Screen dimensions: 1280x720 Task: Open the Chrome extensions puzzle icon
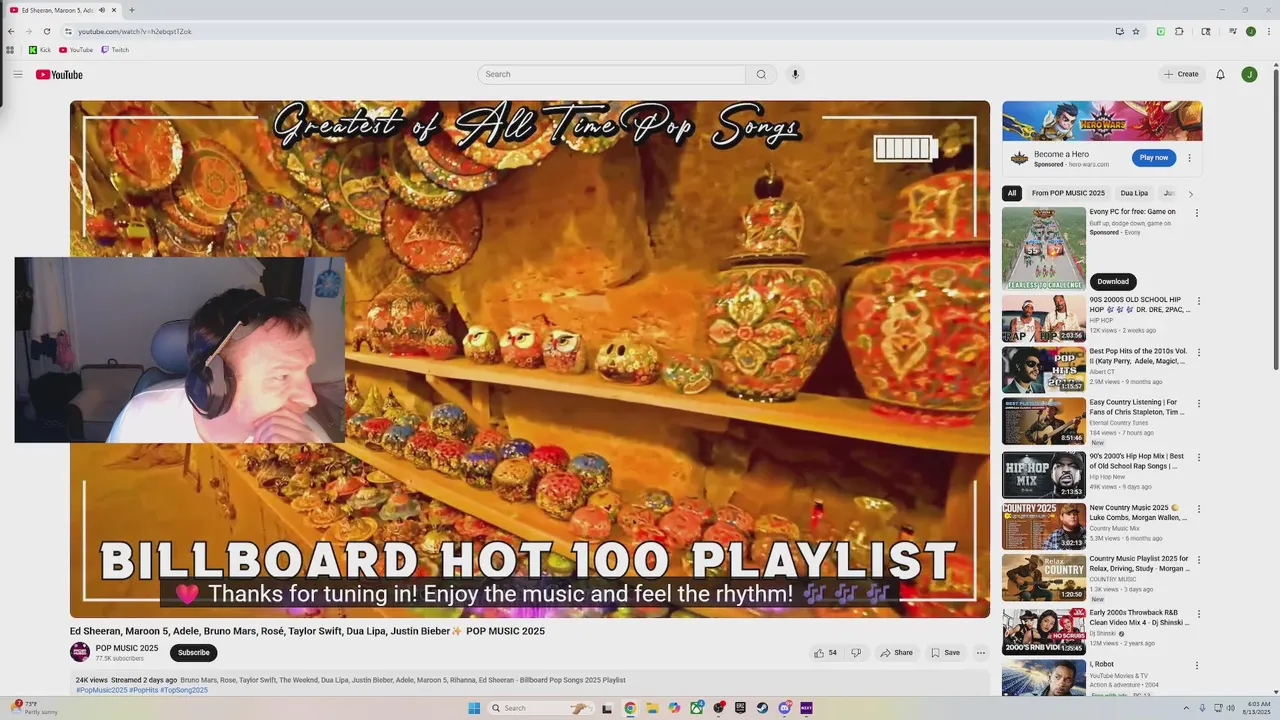click(1179, 31)
